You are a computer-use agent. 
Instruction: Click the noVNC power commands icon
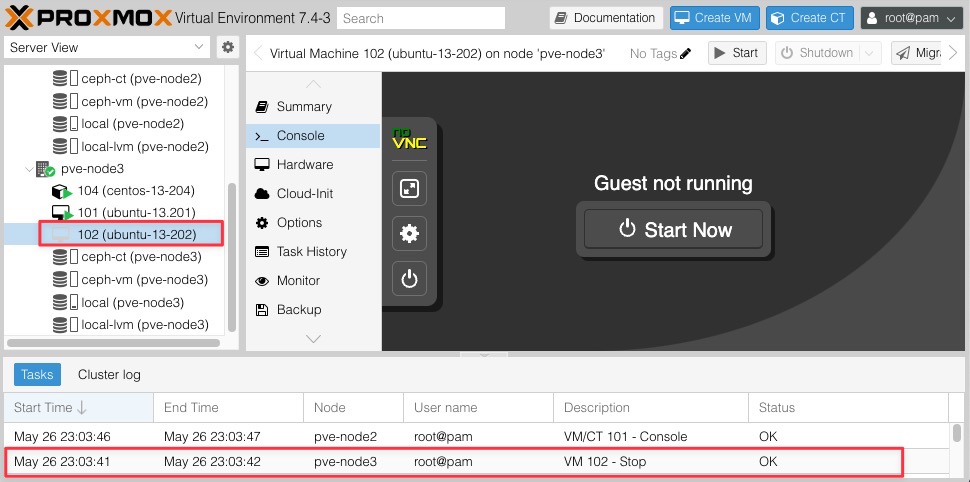(410, 279)
